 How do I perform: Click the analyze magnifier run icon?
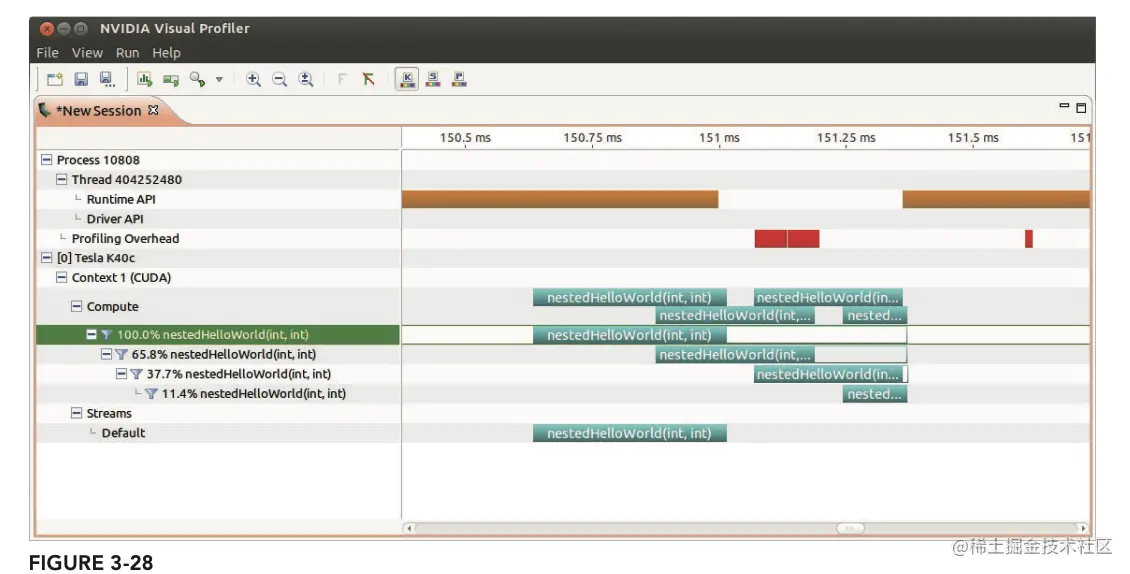click(x=197, y=79)
